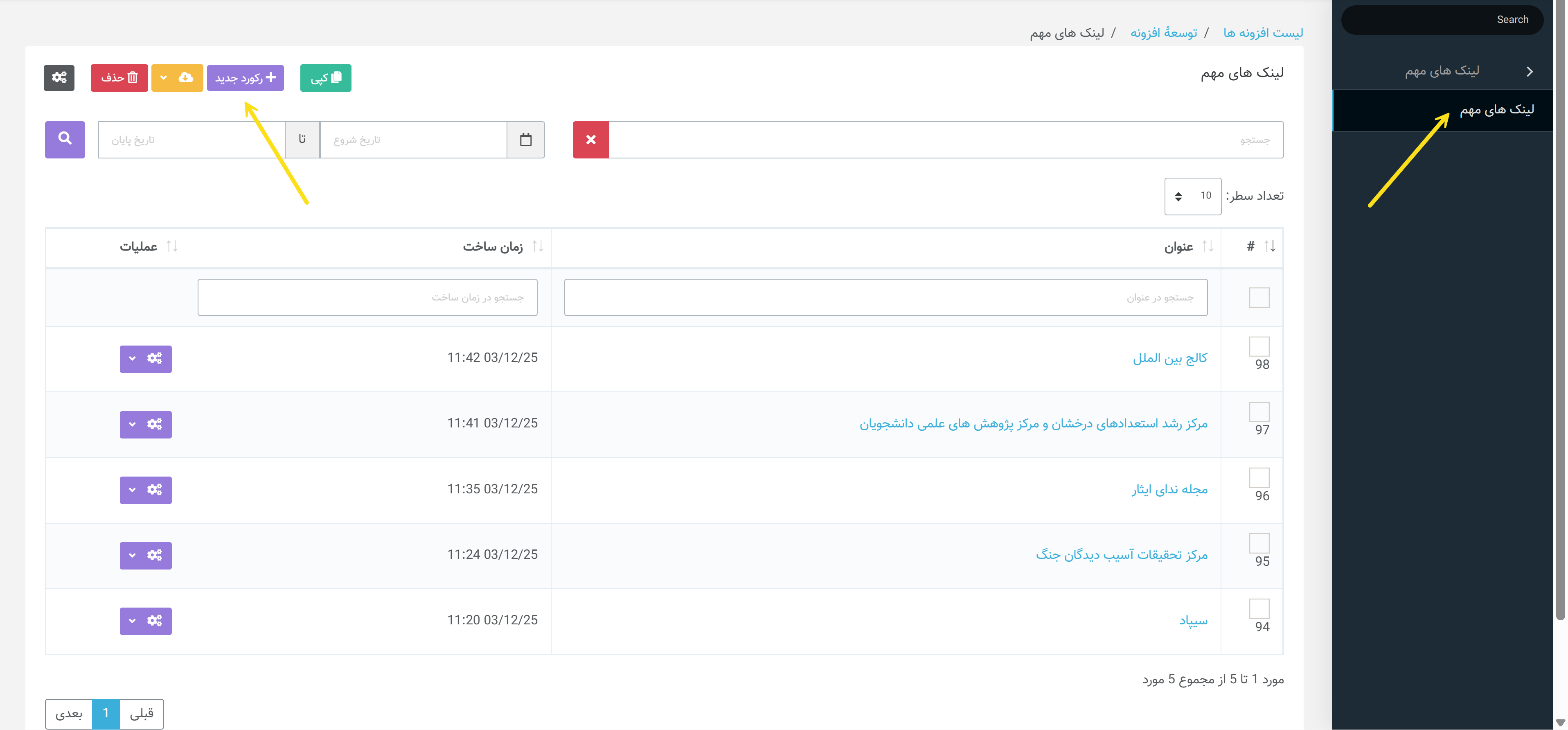
Task: Click the green کپی copy button
Action: [326, 77]
